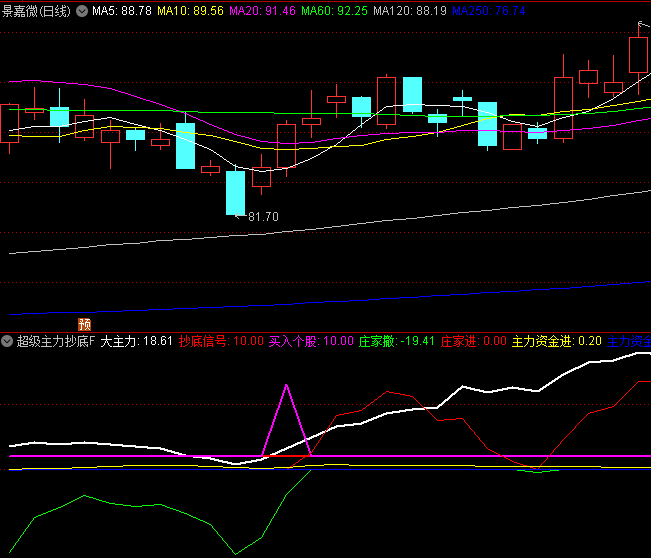651x558 pixels.
Task: Click the 超级主力抄底F indicator name
Action: pos(56,341)
